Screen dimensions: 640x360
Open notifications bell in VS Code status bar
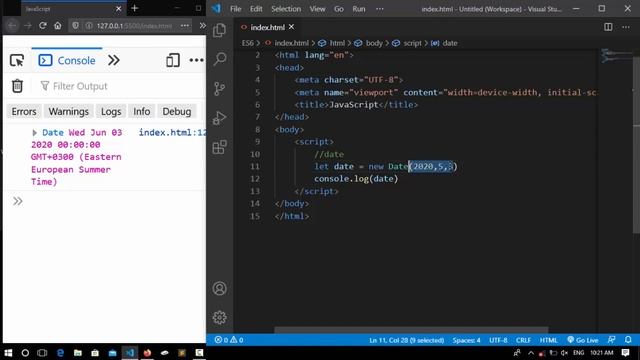click(628, 340)
